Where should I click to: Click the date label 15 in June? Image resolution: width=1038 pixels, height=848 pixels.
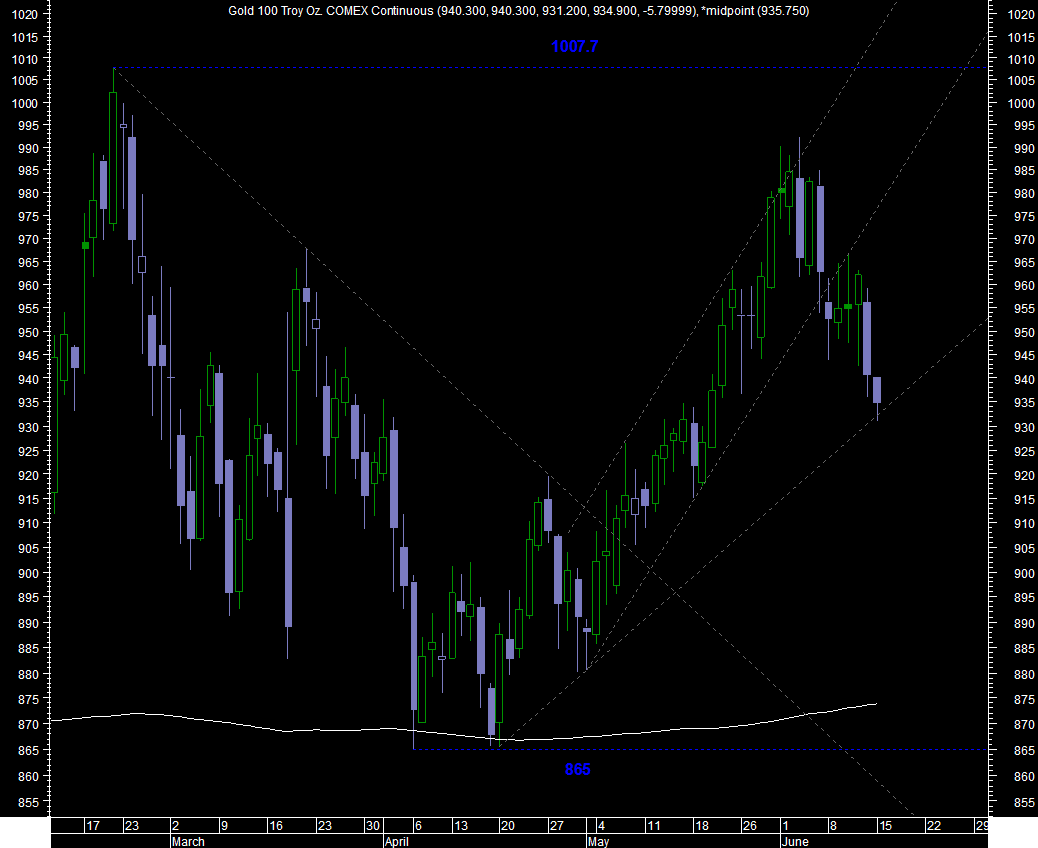[x=885, y=825]
